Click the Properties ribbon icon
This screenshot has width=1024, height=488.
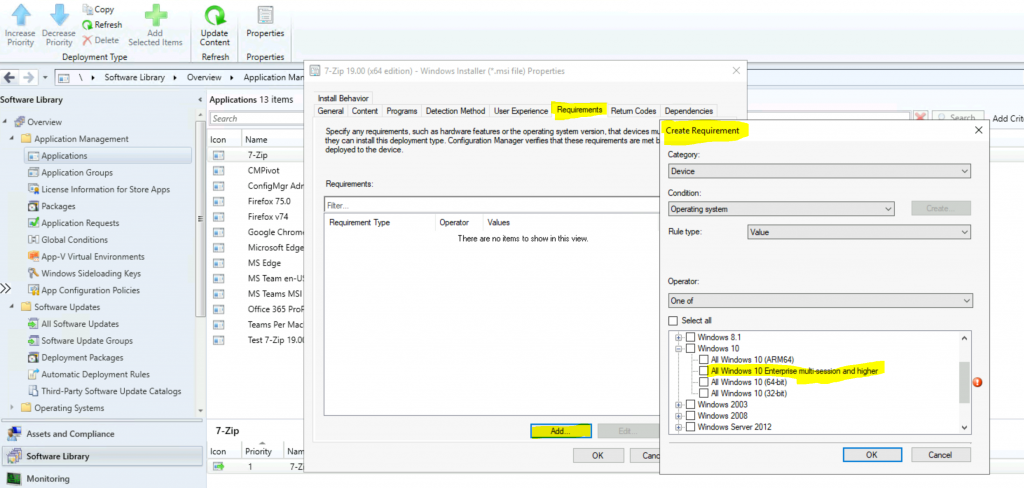coord(265,15)
